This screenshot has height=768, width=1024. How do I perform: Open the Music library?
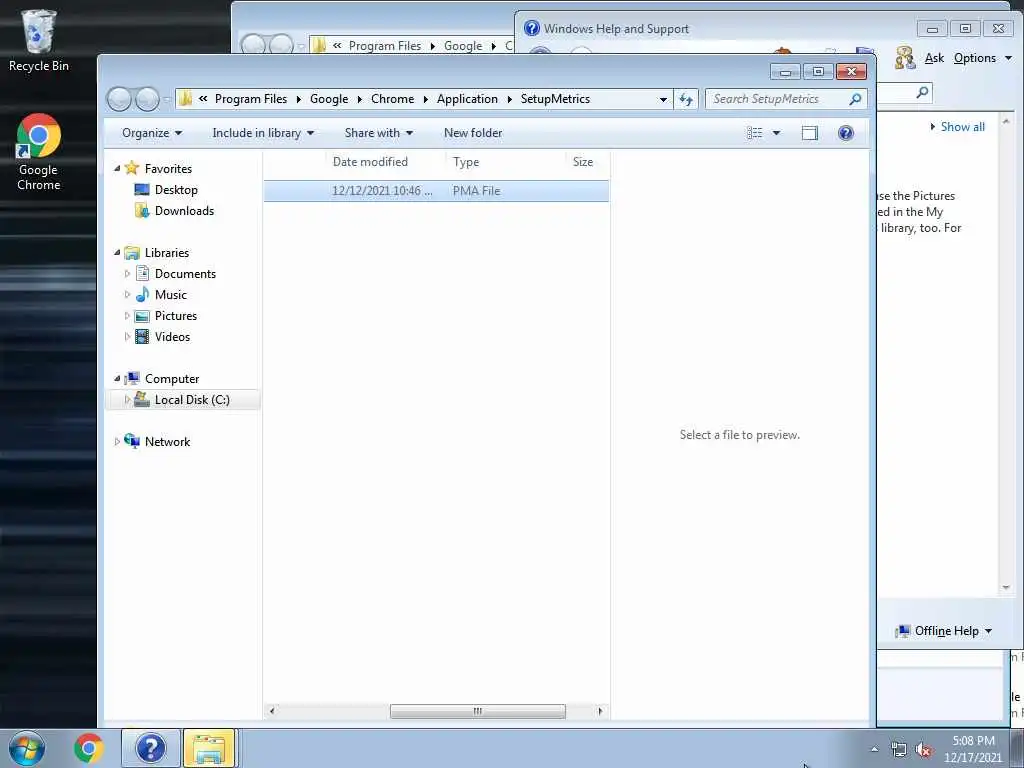tap(170, 295)
